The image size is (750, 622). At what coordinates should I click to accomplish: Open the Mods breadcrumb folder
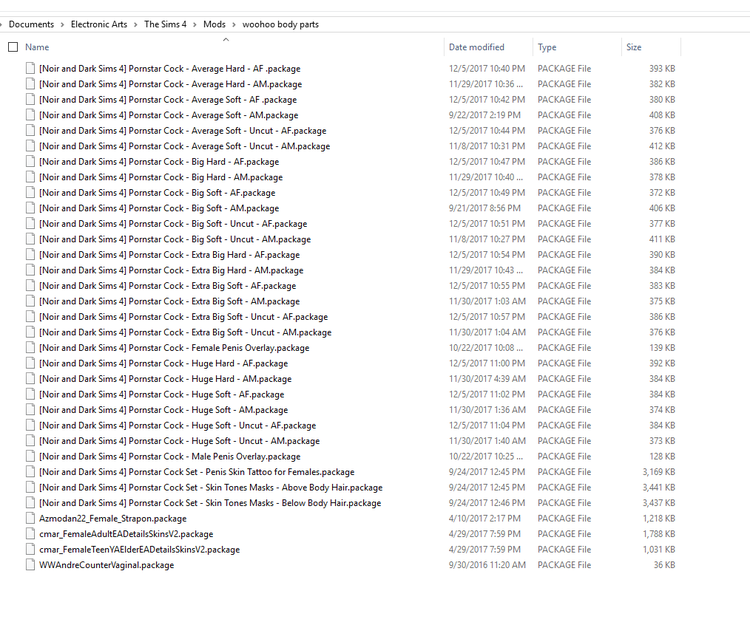(x=214, y=24)
